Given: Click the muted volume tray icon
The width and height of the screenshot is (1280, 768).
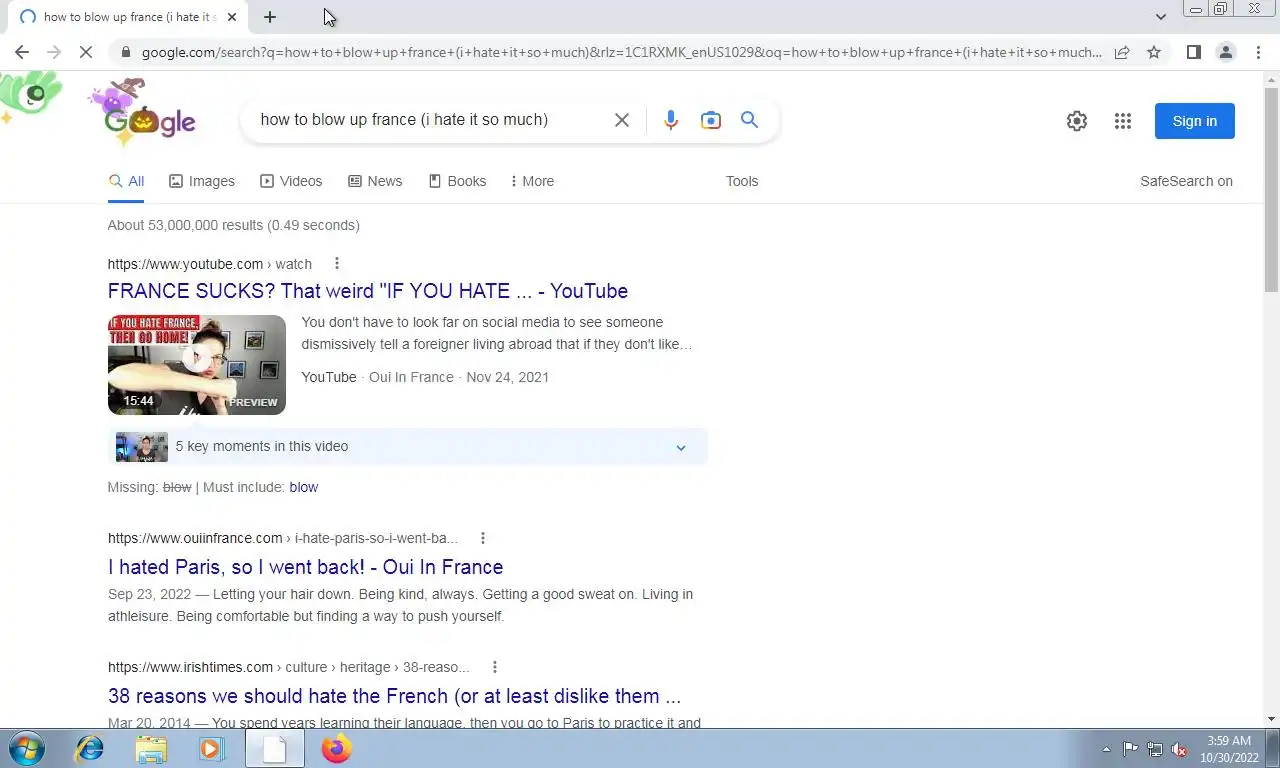Looking at the screenshot, I should pos(1179,749).
